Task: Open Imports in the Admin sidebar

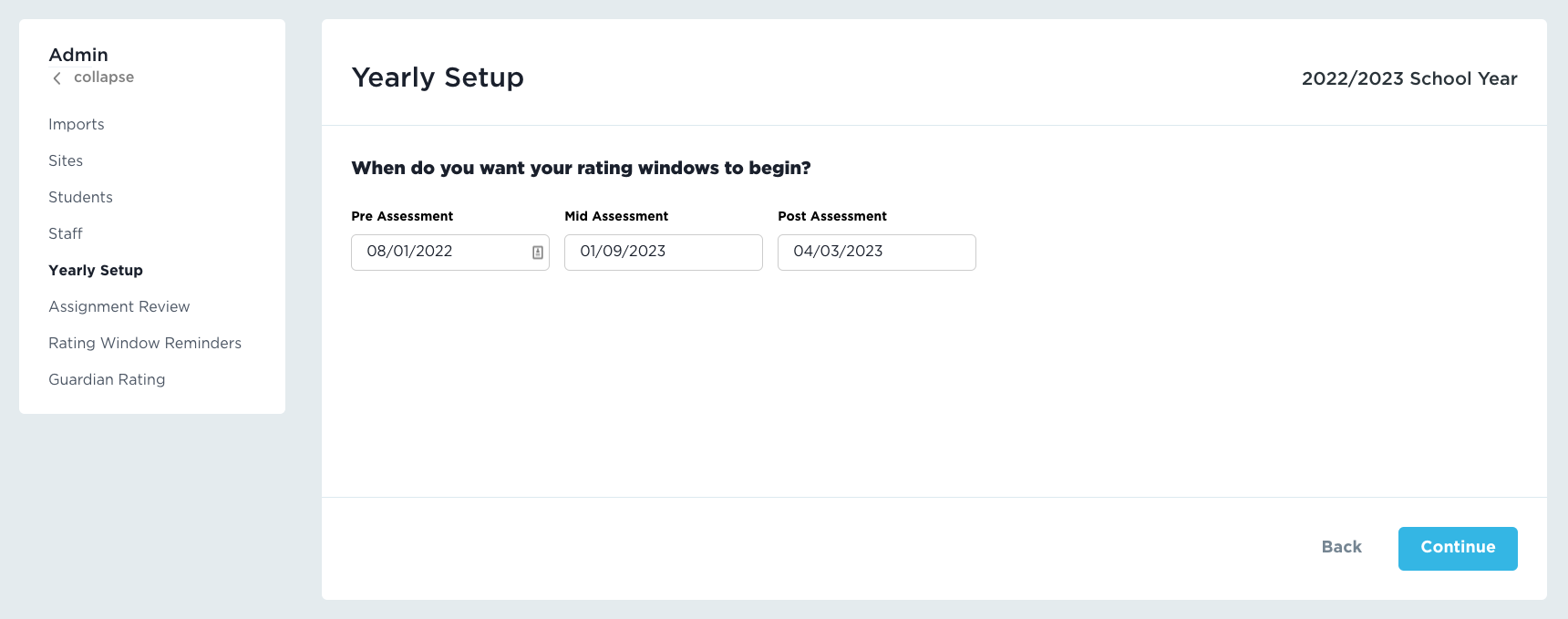Action: tap(77, 124)
